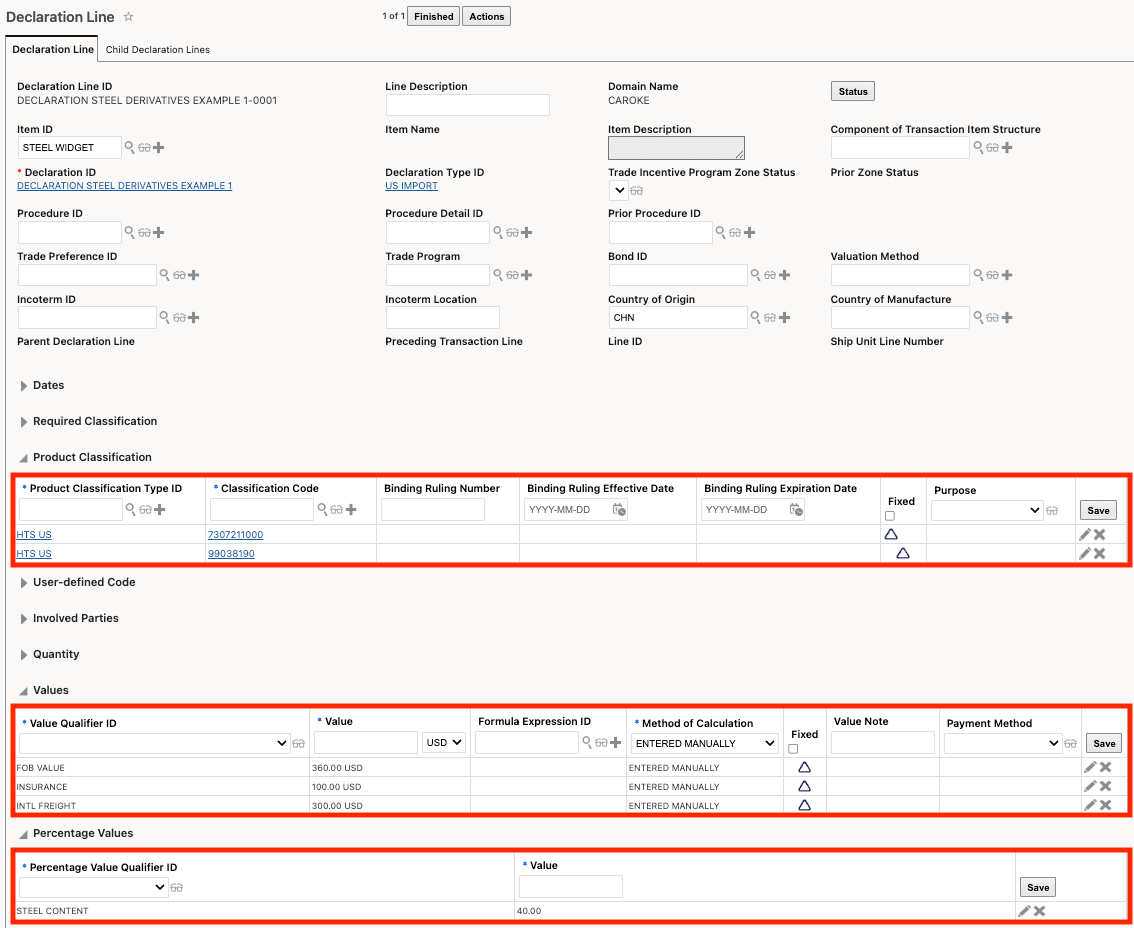1134x928 pixels.
Task: Expand the Involved Parties section
Action: 24,618
